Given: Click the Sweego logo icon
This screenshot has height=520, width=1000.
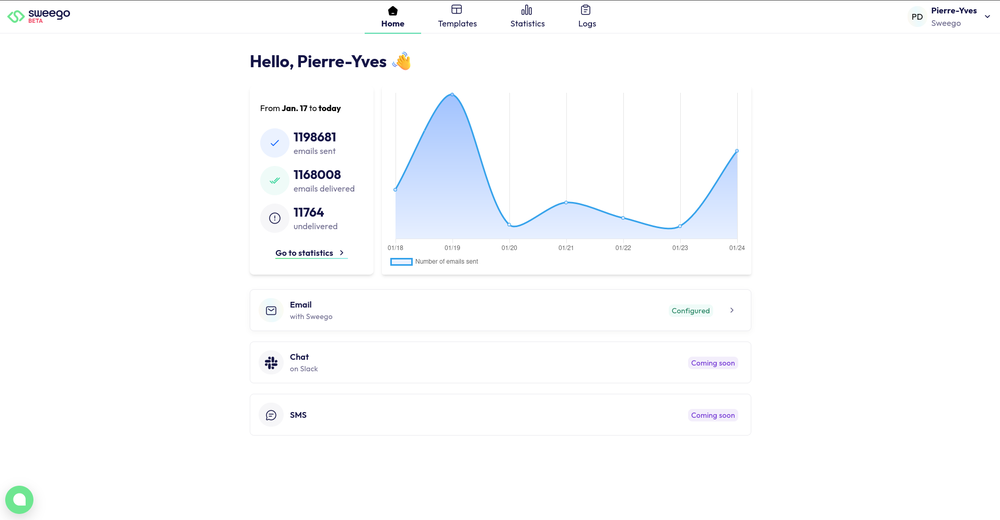Looking at the screenshot, I should tap(16, 16).
